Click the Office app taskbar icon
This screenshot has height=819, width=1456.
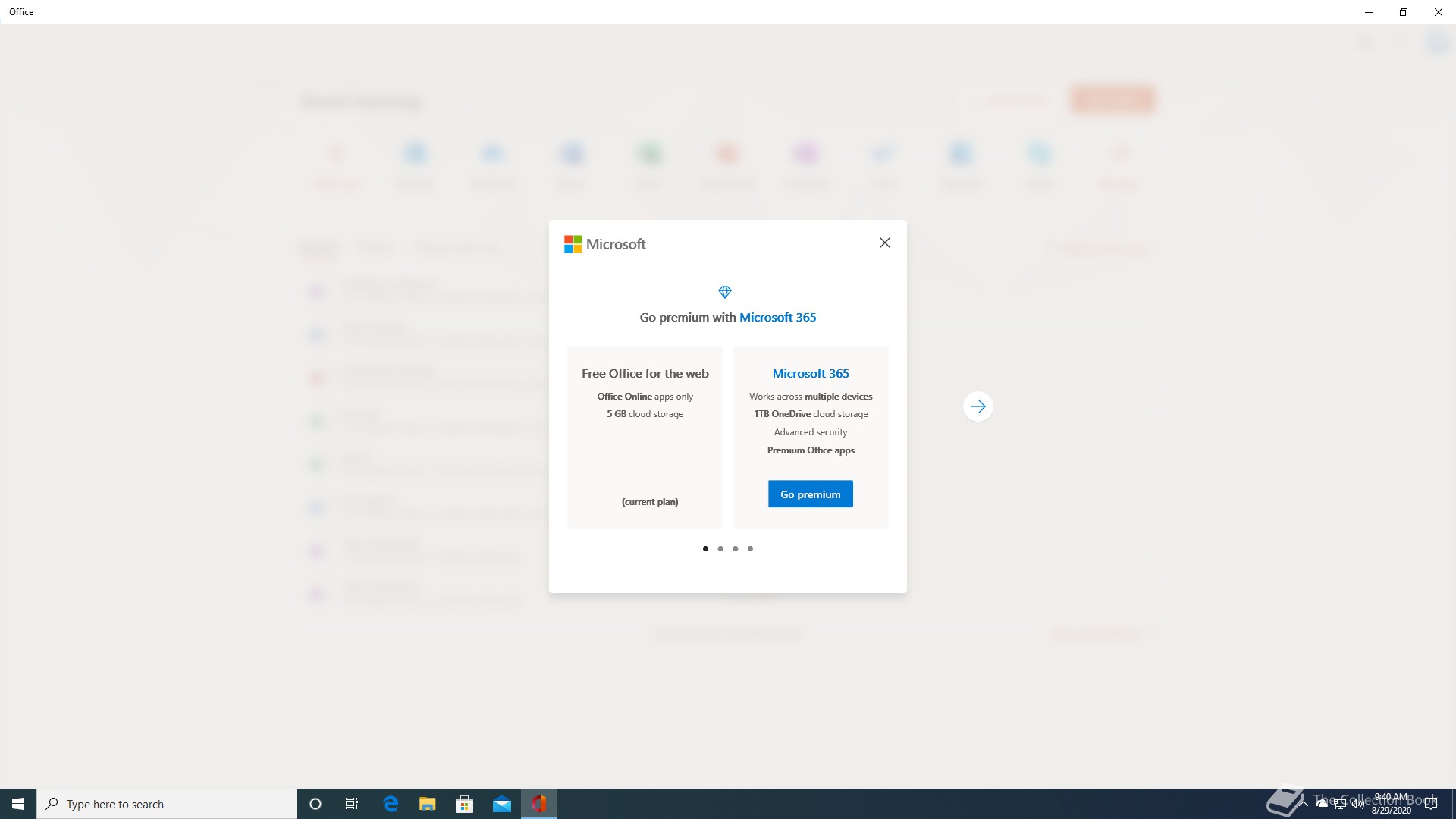tap(538, 804)
